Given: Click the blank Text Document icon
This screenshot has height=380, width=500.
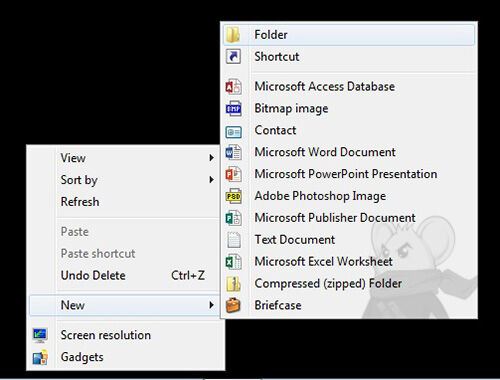Looking at the screenshot, I should (x=234, y=240).
